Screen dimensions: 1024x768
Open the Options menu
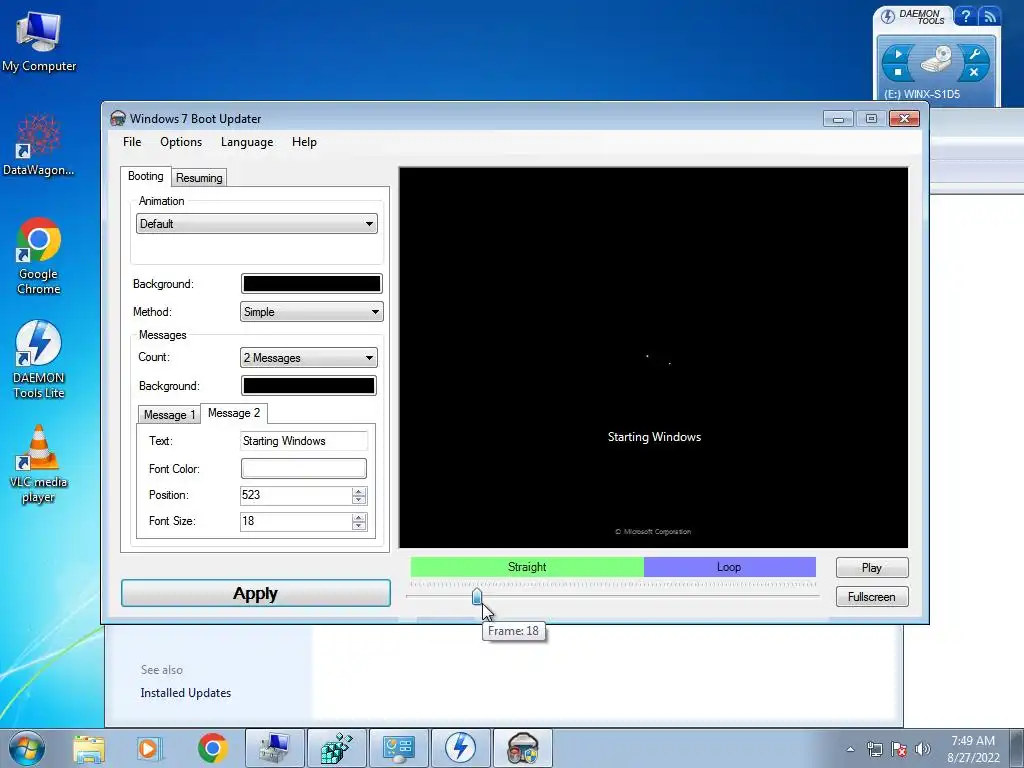181,142
